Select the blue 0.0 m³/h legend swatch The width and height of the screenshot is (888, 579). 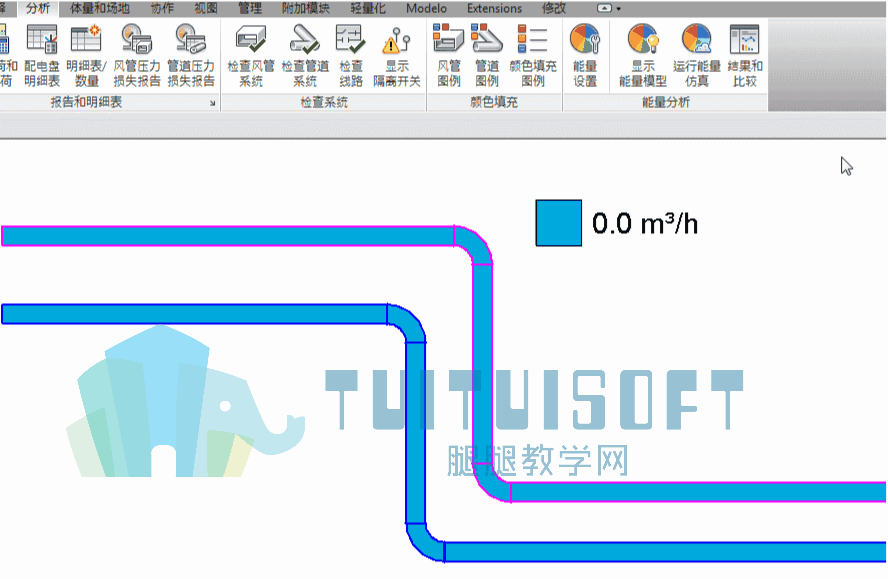click(x=558, y=223)
